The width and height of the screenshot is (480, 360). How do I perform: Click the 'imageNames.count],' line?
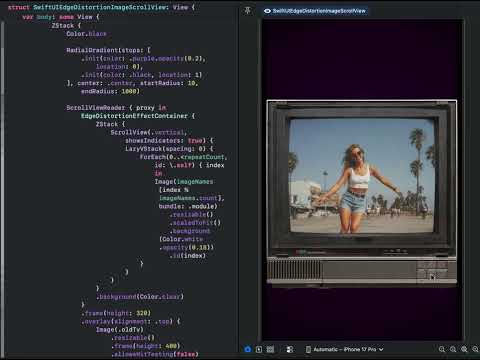tap(192, 198)
